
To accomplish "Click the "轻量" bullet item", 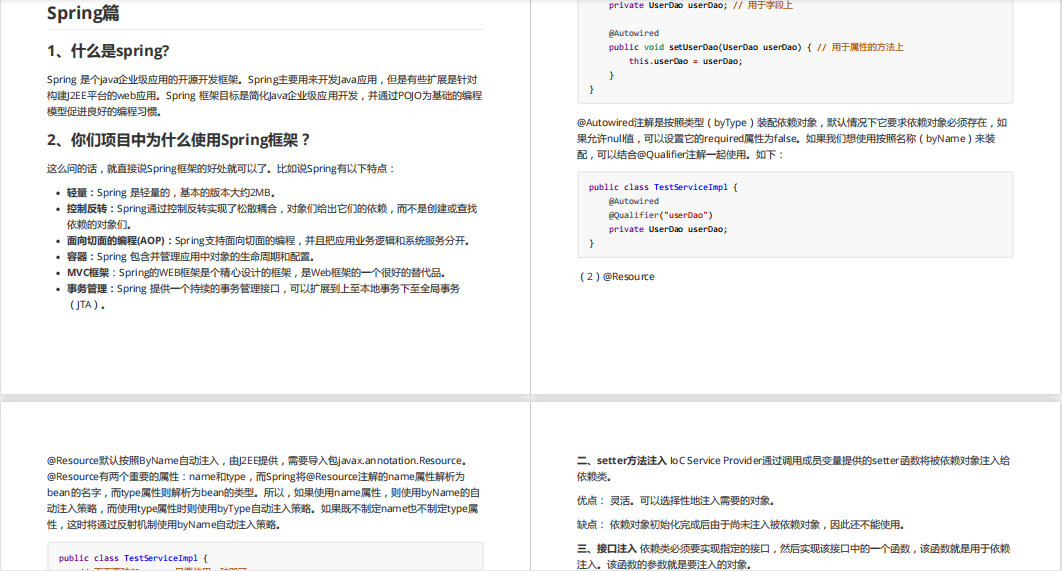I will (171, 192).
